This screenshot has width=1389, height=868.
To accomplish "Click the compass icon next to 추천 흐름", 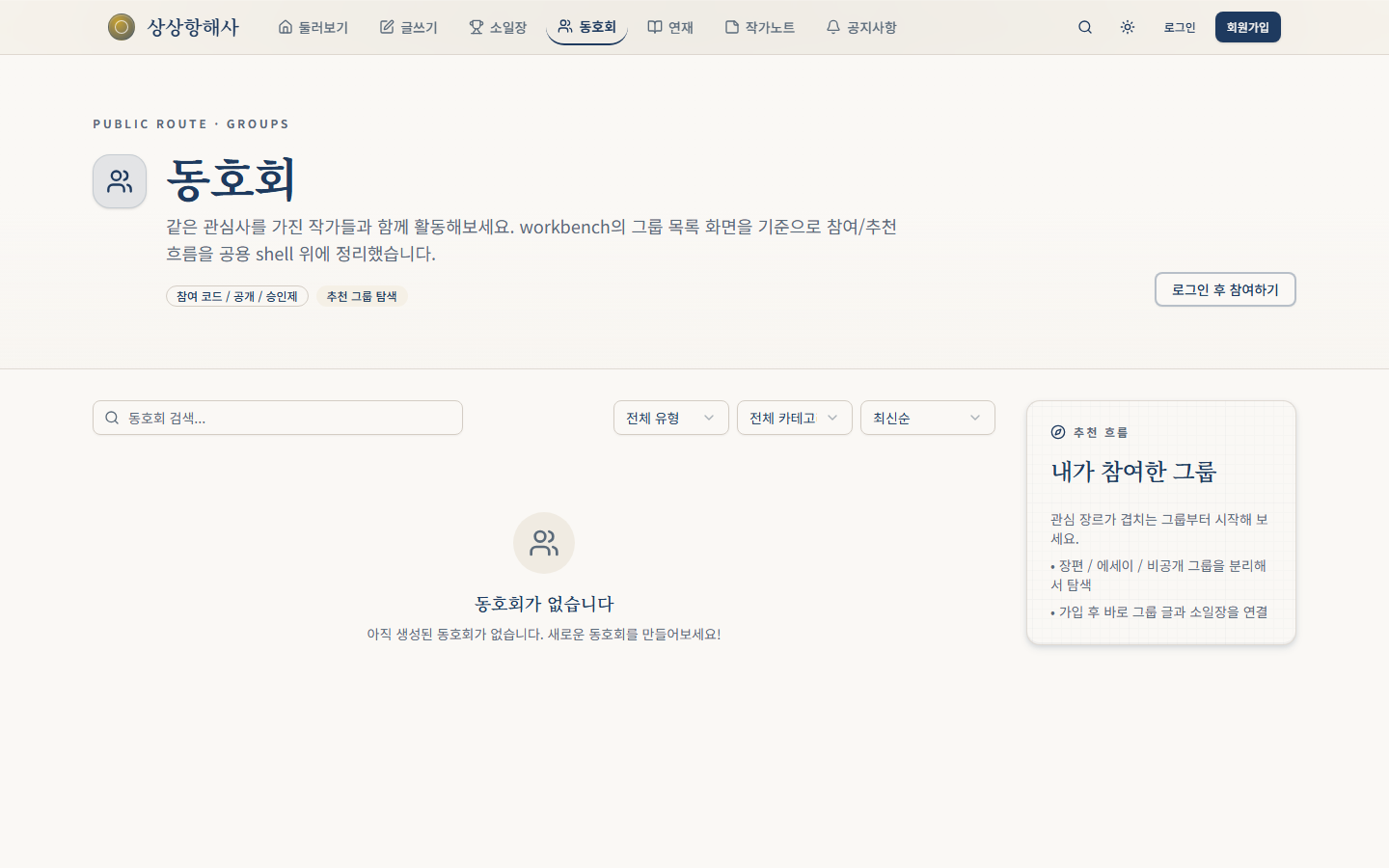I will [1058, 432].
